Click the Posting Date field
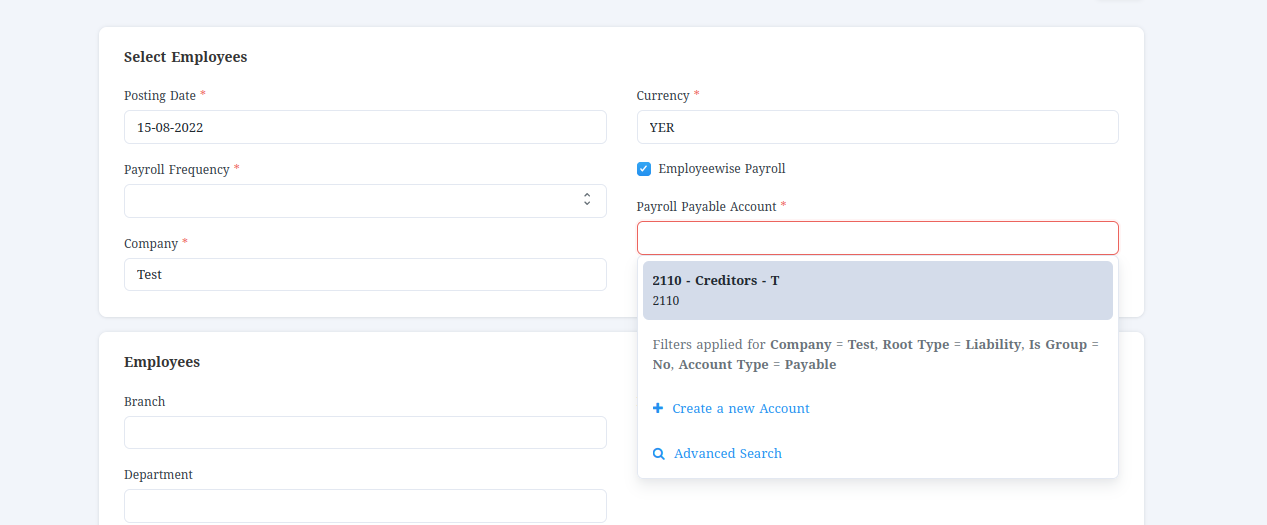Image resolution: width=1267 pixels, height=525 pixels. click(365, 127)
